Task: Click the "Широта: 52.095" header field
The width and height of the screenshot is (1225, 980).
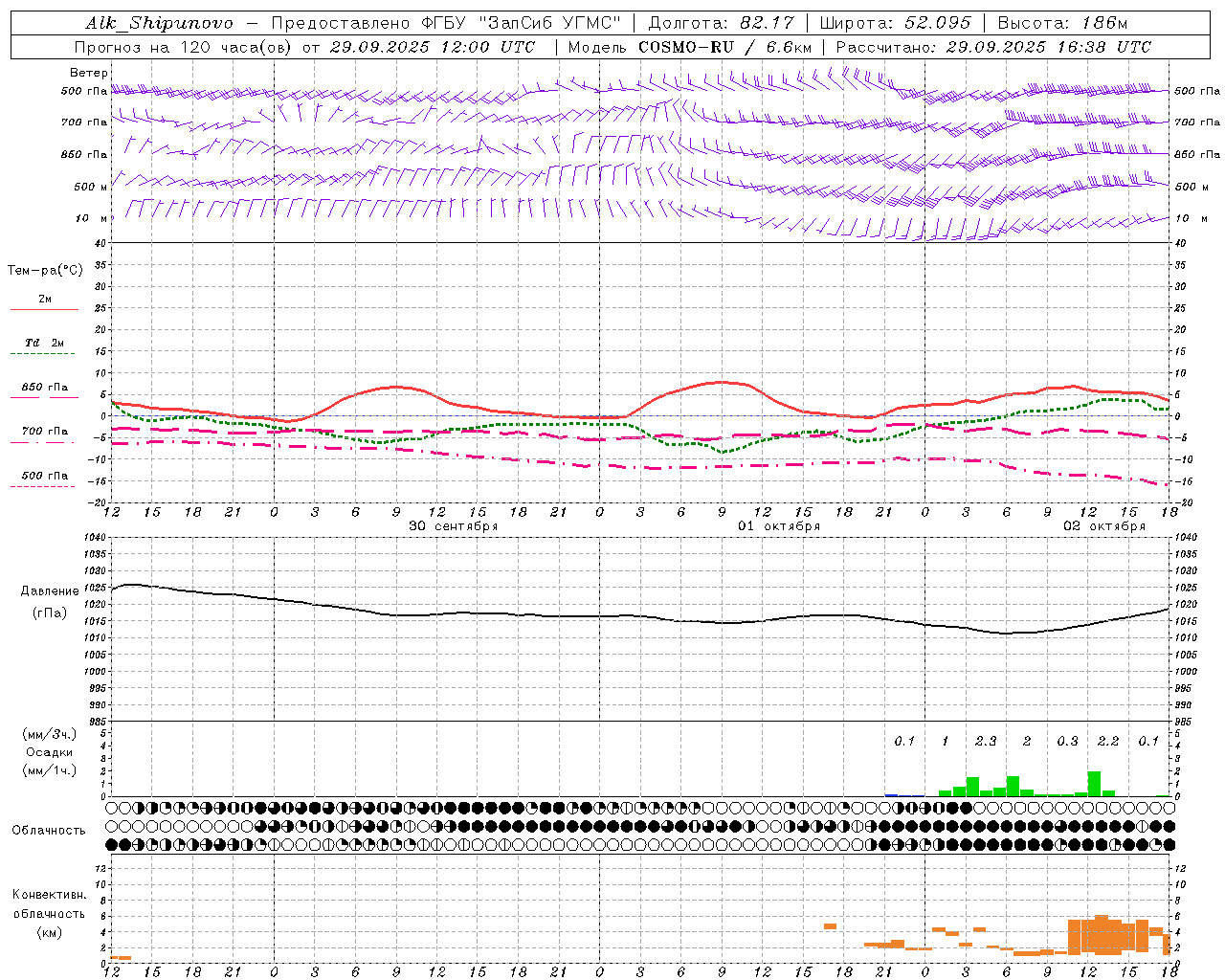Action: point(896,23)
